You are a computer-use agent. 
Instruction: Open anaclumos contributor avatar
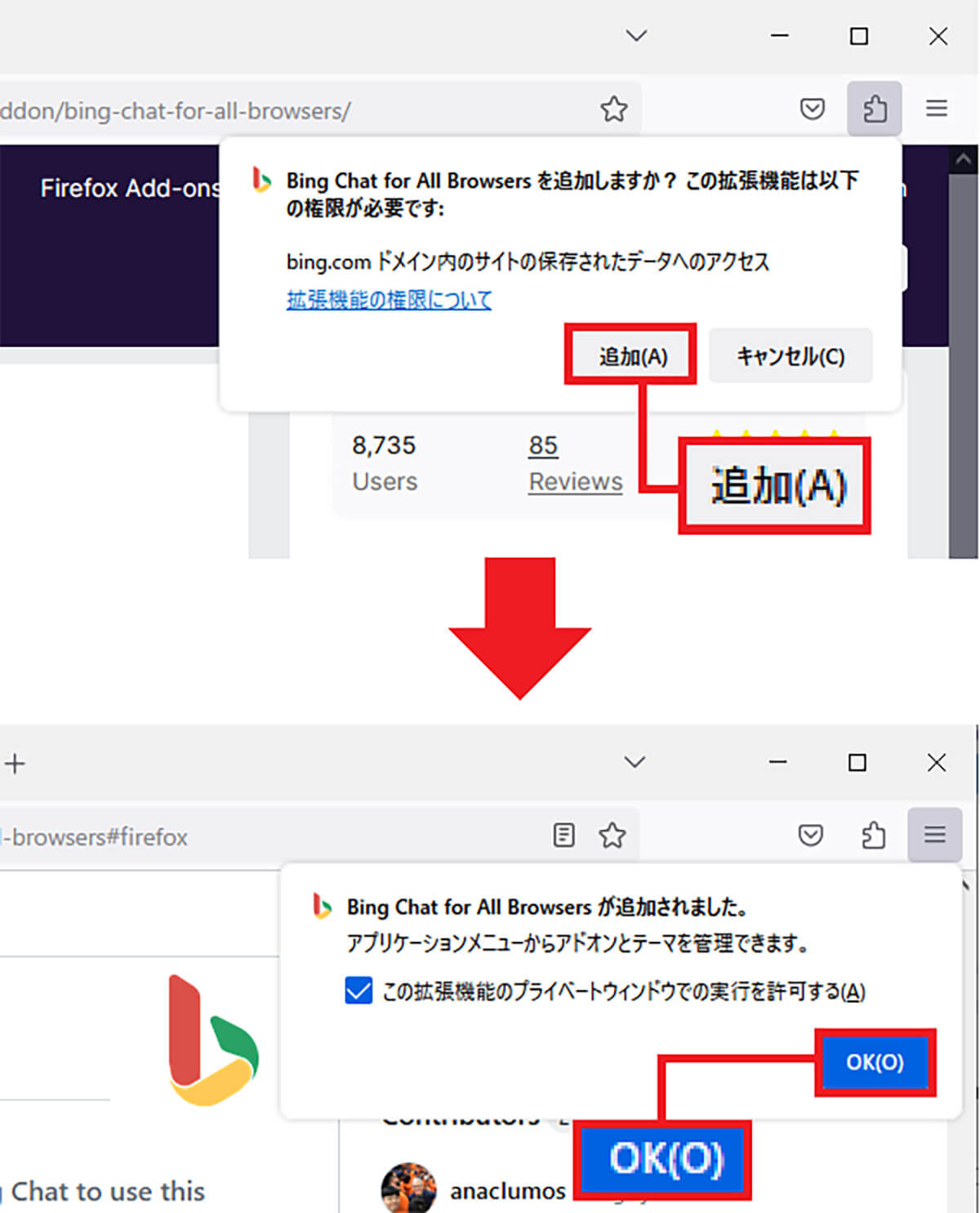coord(408,1188)
